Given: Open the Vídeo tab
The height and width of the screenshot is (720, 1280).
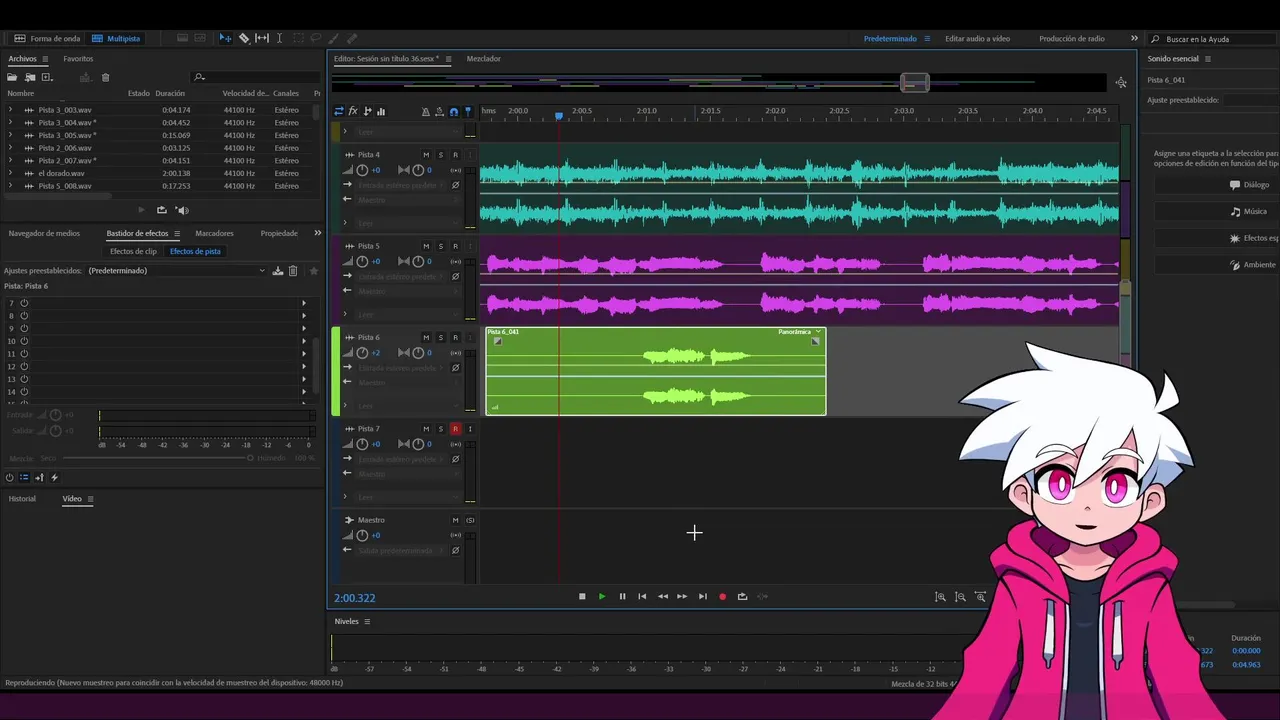Looking at the screenshot, I should pyautogui.click(x=72, y=498).
